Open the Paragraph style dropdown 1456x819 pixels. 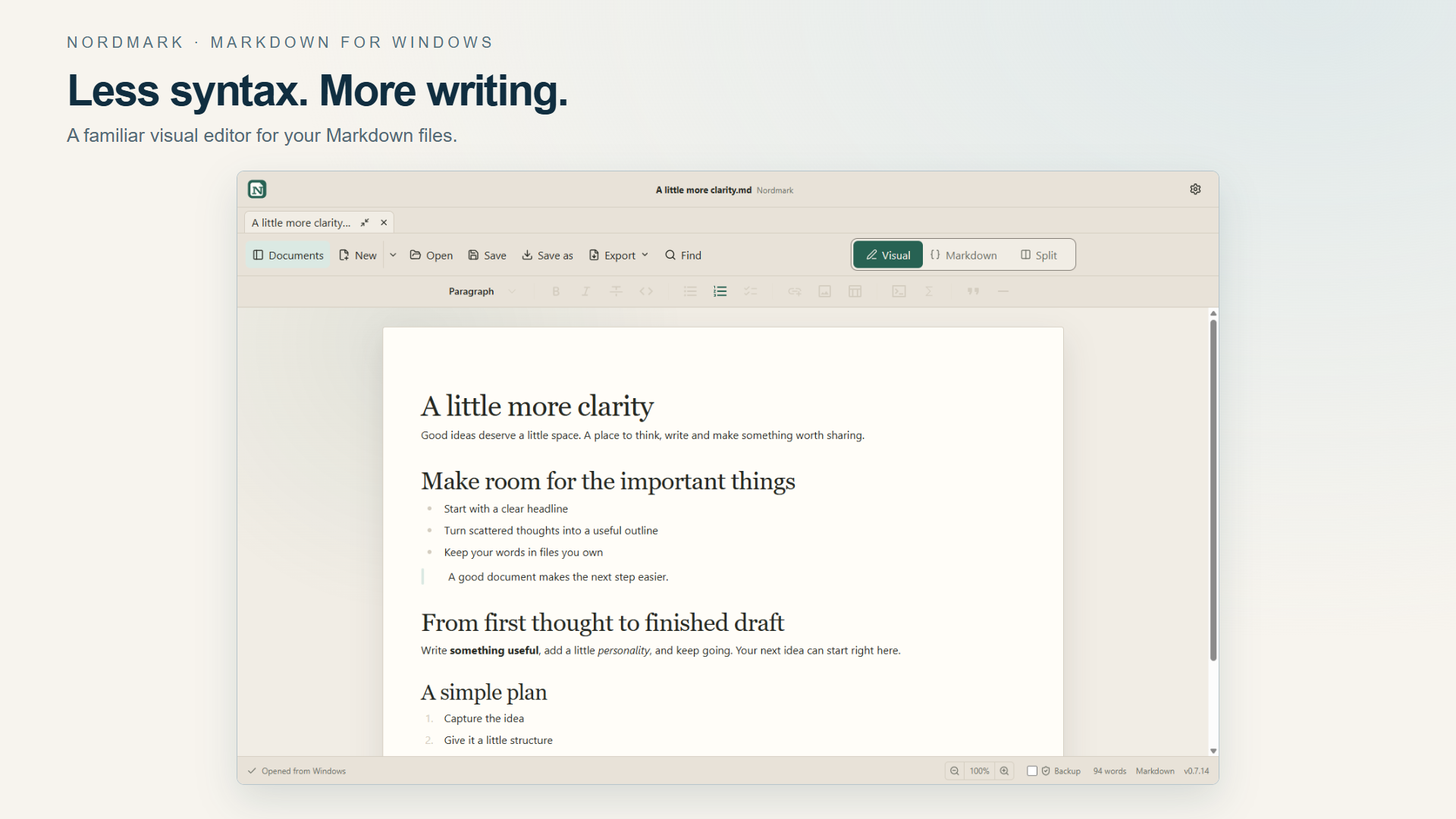[482, 292]
